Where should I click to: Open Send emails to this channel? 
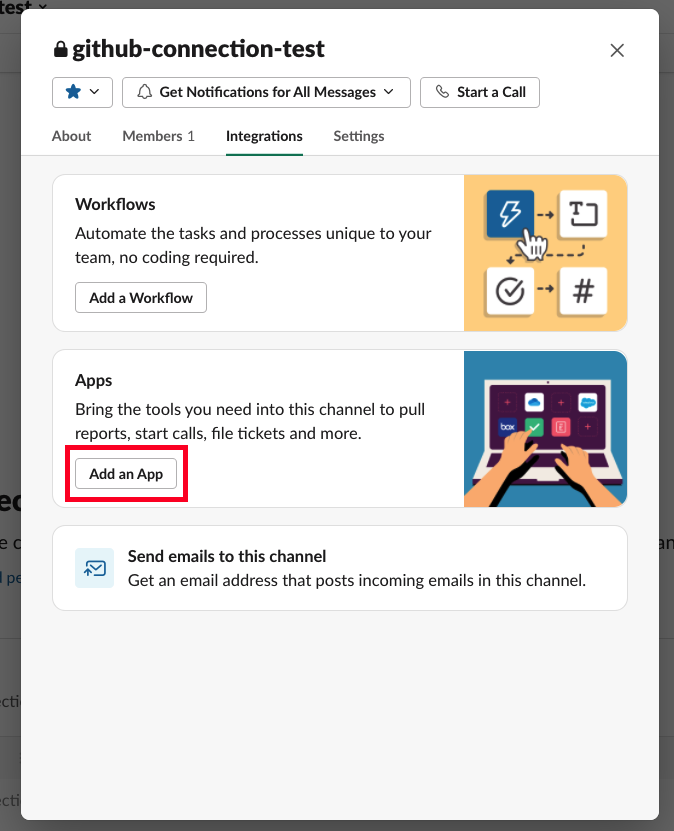340,568
